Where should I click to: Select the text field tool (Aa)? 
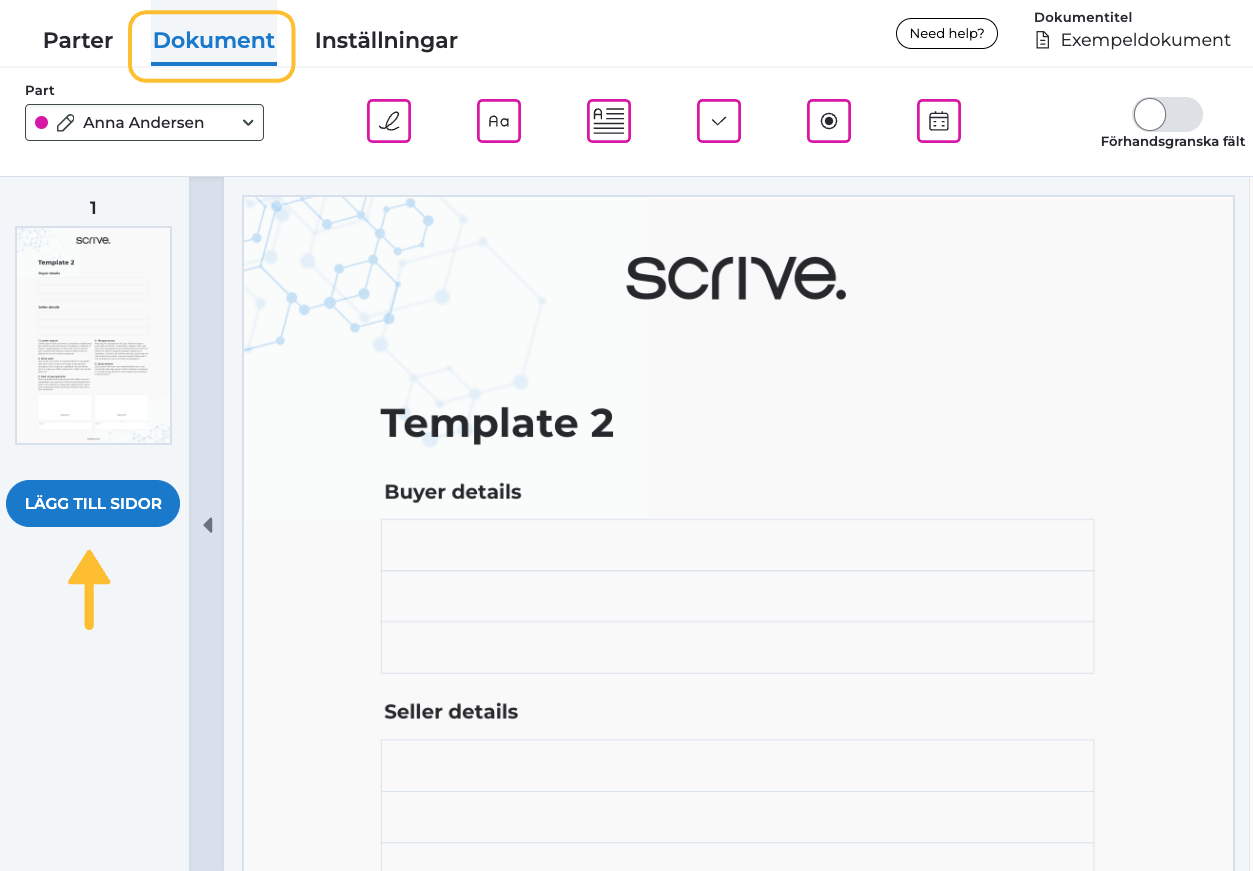pyautogui.click(x=499, y=121)
